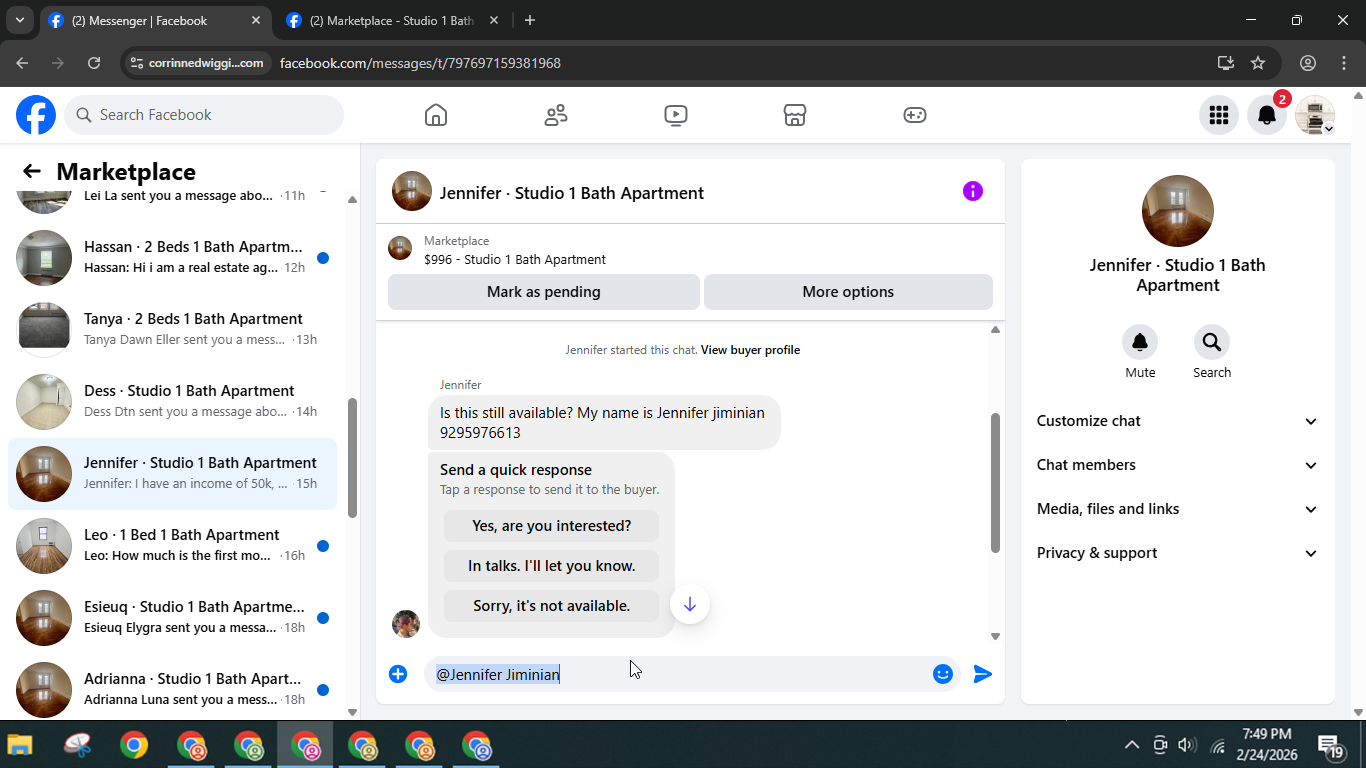Viewport: 1366px width, 768px height.
Task: Click the Facebook logo icon
Action: click(36, 115)
